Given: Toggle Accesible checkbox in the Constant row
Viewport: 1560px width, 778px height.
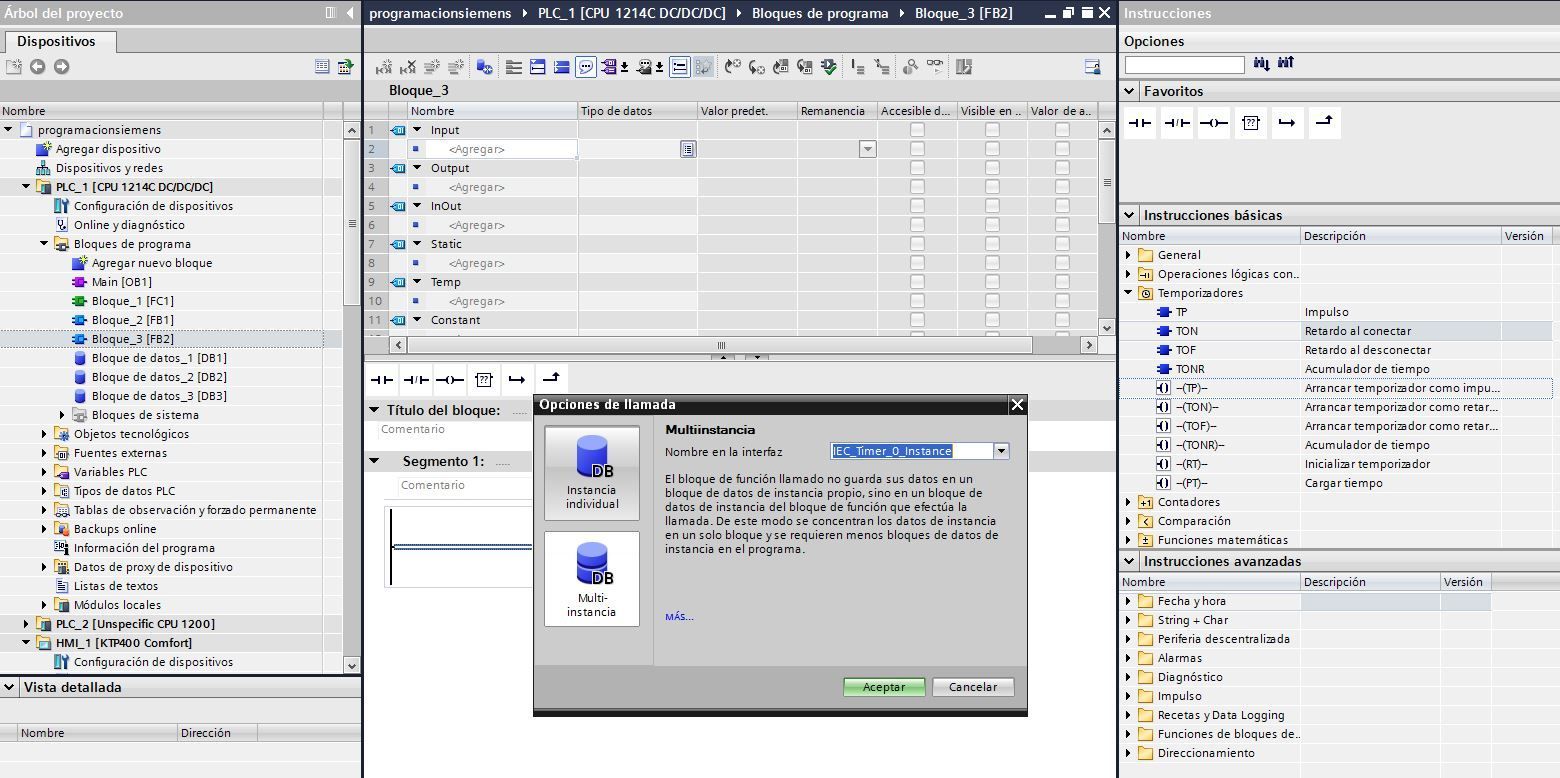Looking at the screenshot, I should [x=917, y=320].
